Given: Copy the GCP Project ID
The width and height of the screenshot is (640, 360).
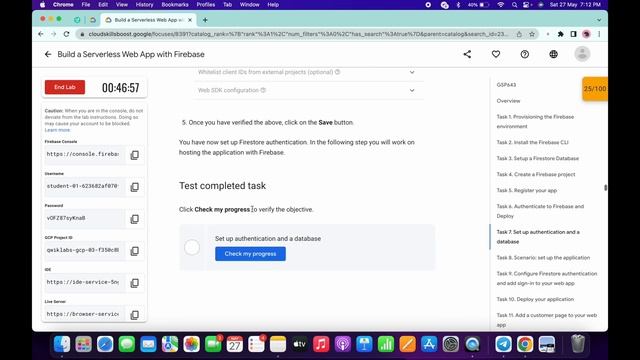Looking at the screenshot, I should [x=134, y=251].
